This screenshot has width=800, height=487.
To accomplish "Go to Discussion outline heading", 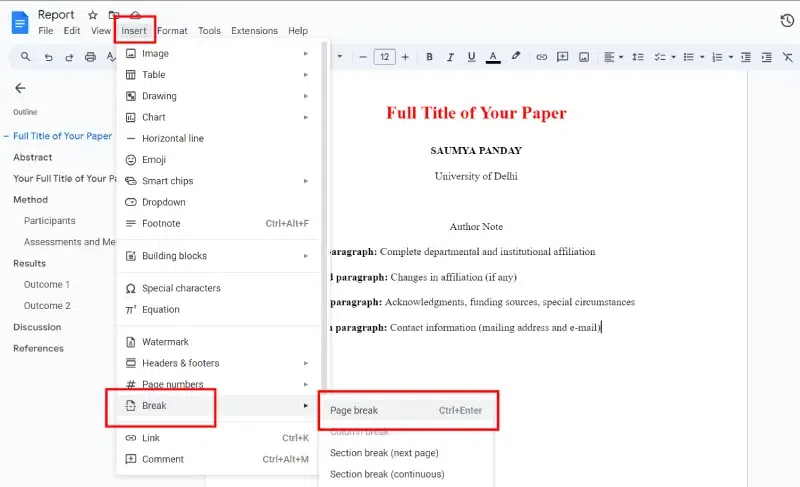I will pyautogui.click(x=37, y=327).
